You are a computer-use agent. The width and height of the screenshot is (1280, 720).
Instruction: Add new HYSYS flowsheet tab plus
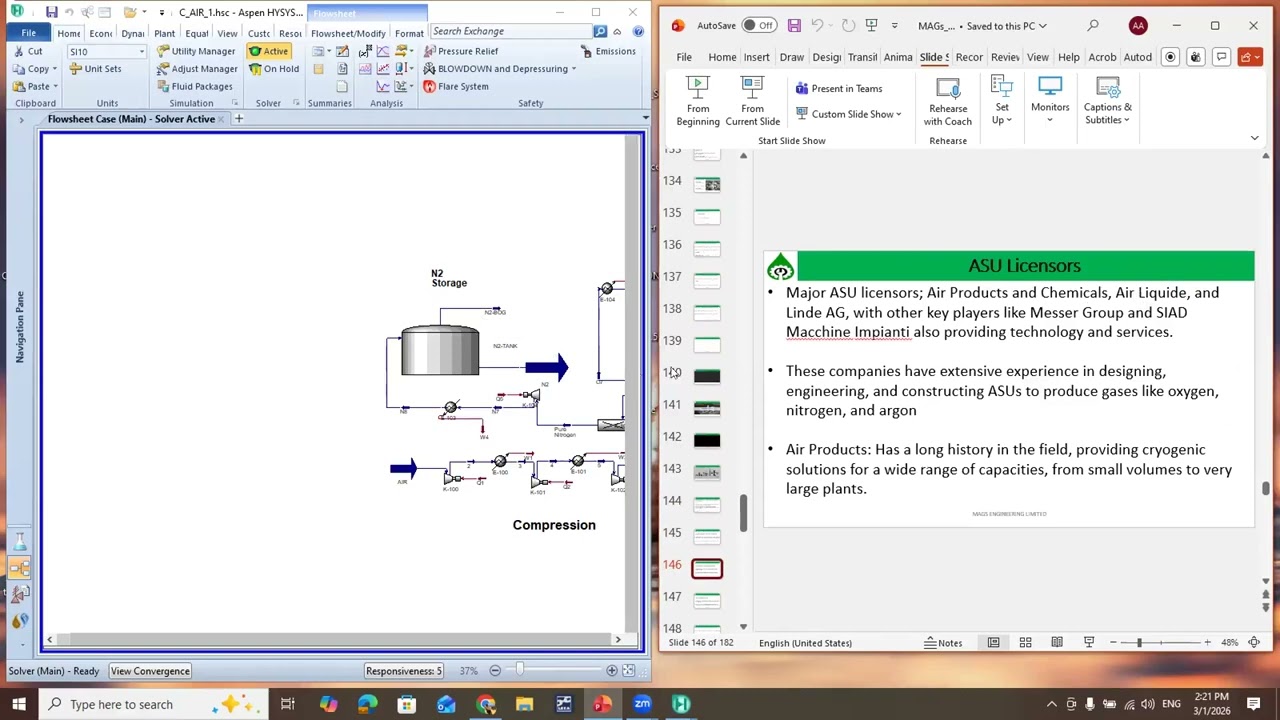(x=238, y=119)
